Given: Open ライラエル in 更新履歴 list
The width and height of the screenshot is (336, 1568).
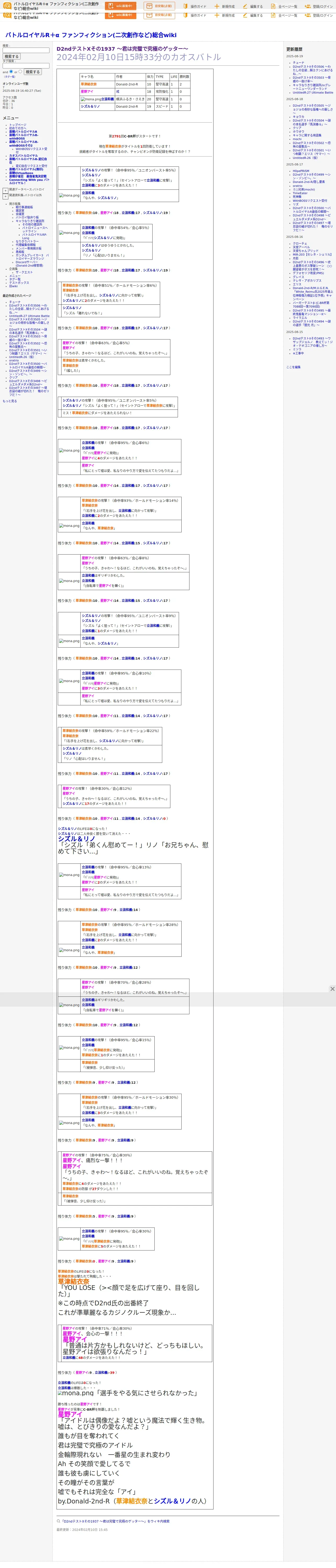Looking at the screenshot, I should pyautogui.click(x=300, y=318).
